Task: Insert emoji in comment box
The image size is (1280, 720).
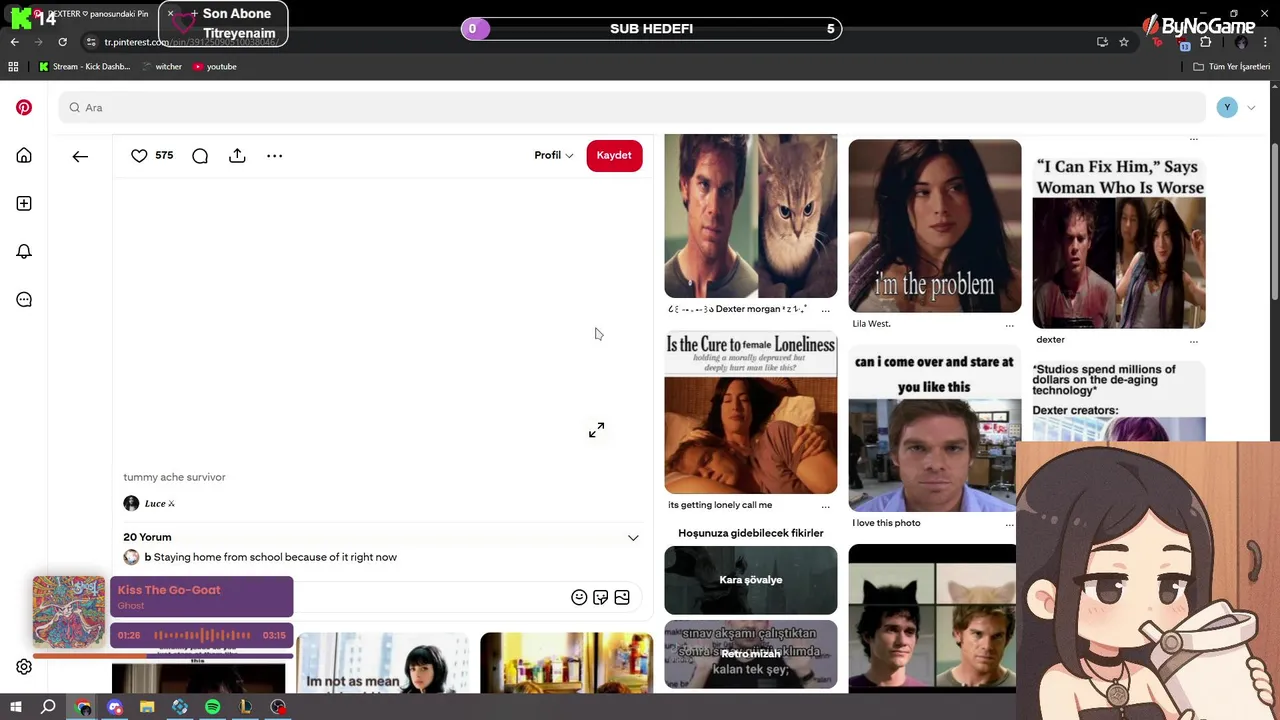Action: click(x=579, y=597)
